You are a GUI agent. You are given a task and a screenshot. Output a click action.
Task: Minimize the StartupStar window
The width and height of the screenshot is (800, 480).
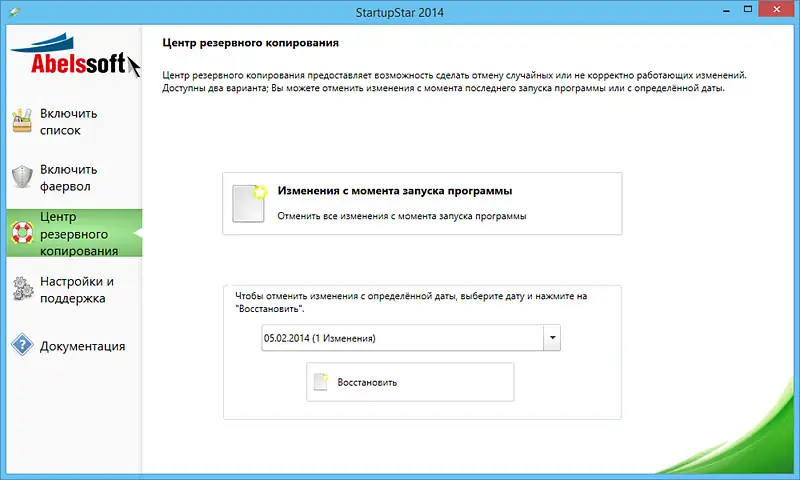(726, 10)
